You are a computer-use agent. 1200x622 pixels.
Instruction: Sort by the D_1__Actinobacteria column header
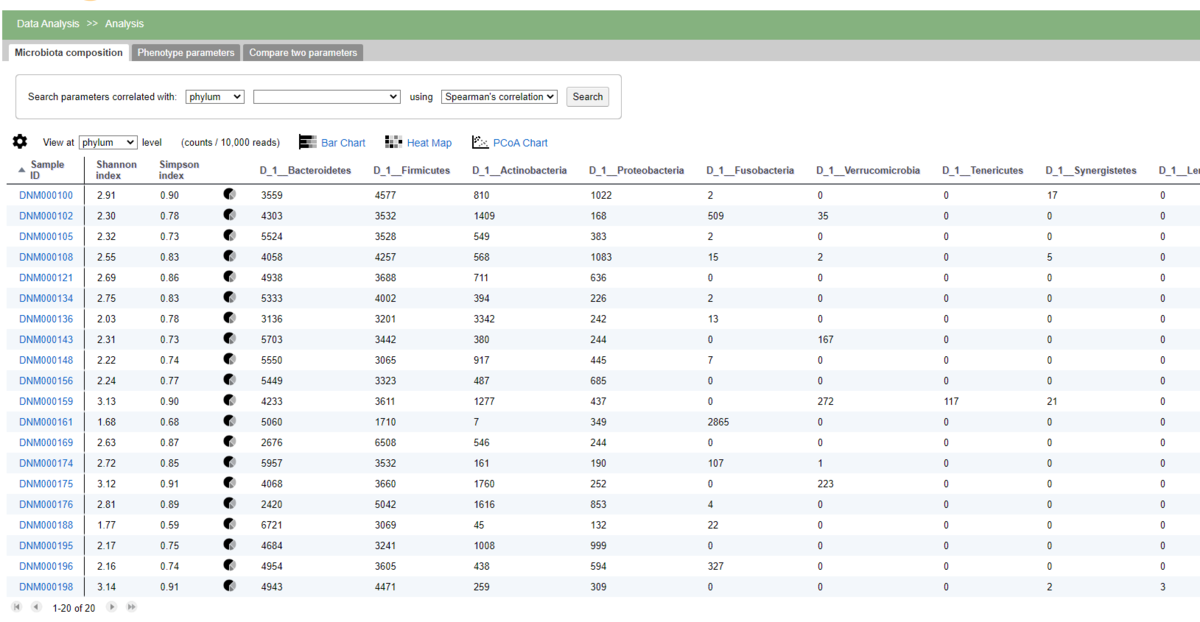(519, 171)
